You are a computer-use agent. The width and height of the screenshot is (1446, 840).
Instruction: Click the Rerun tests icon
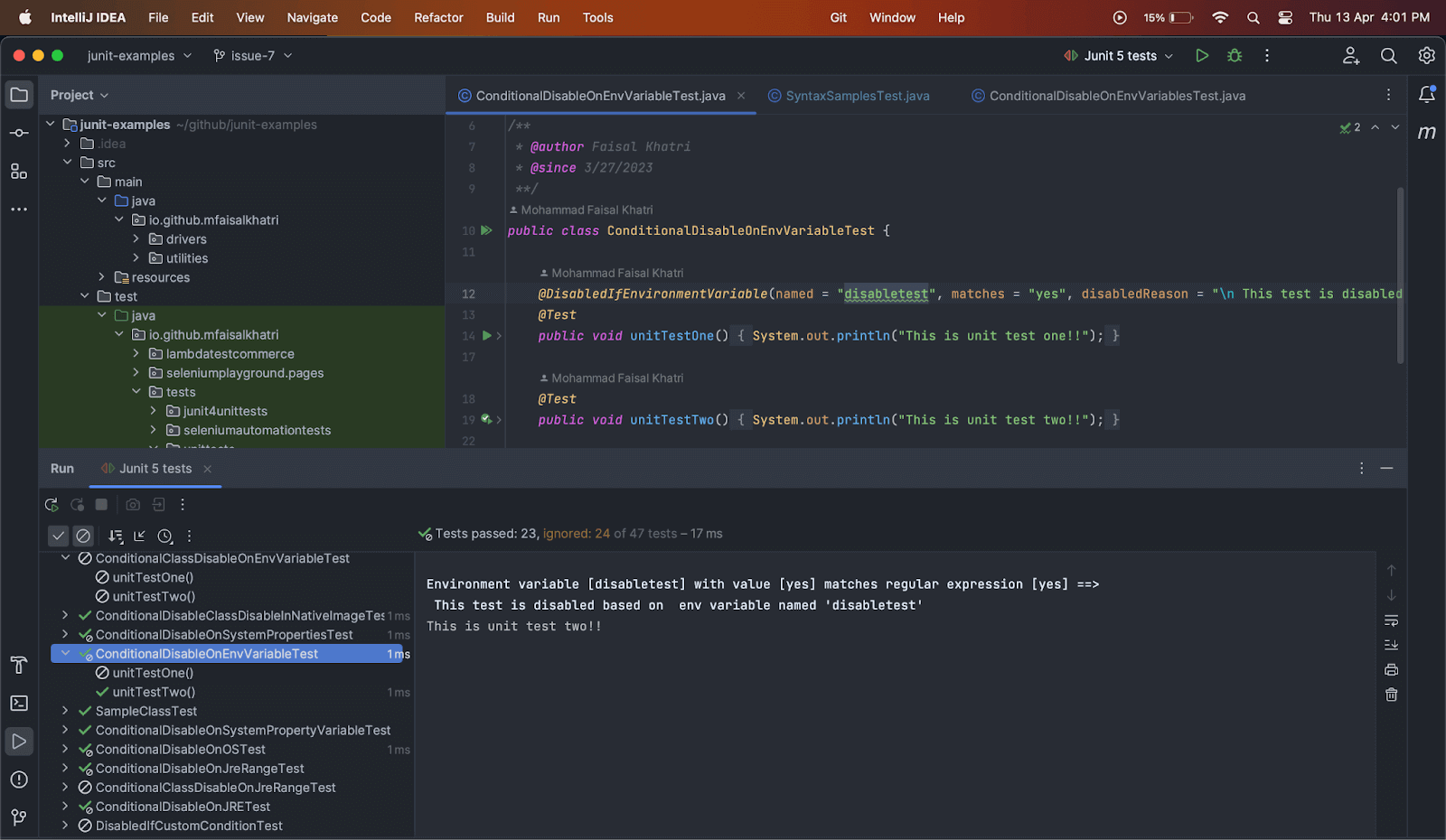52,505
